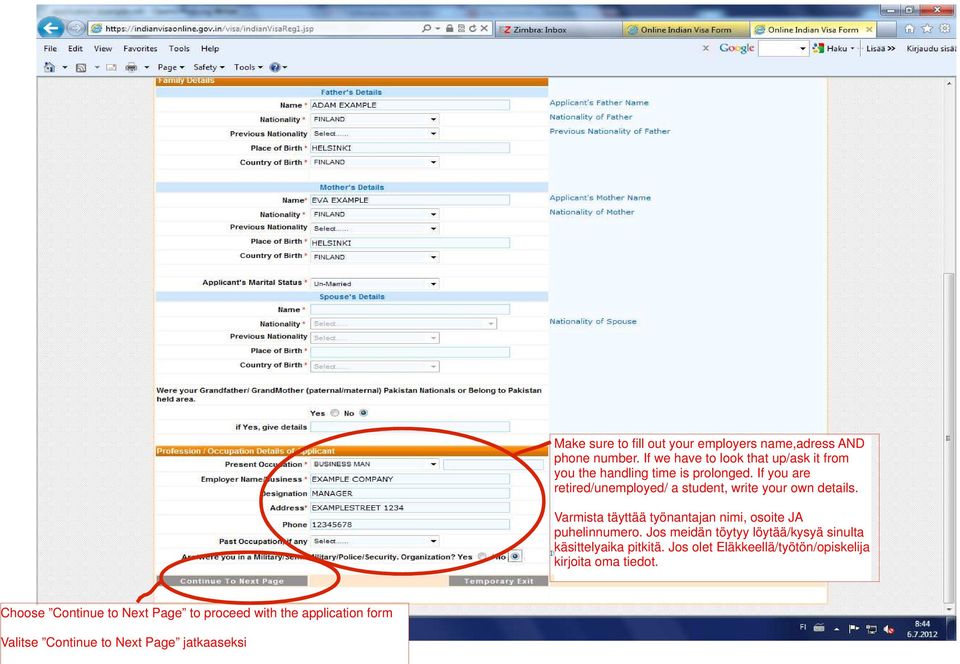Image resolution: width=960 pixels, height=664 pixels.
Task: Click the Haku search button icon
Action: click(818, 48)
